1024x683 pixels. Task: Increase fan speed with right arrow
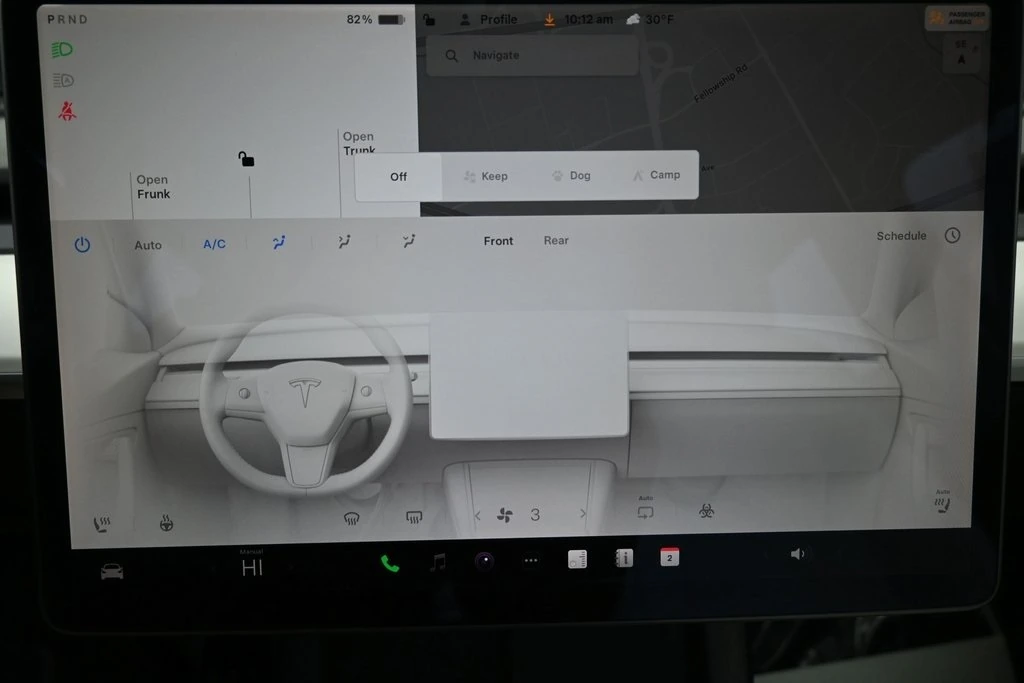pos(583,514)
